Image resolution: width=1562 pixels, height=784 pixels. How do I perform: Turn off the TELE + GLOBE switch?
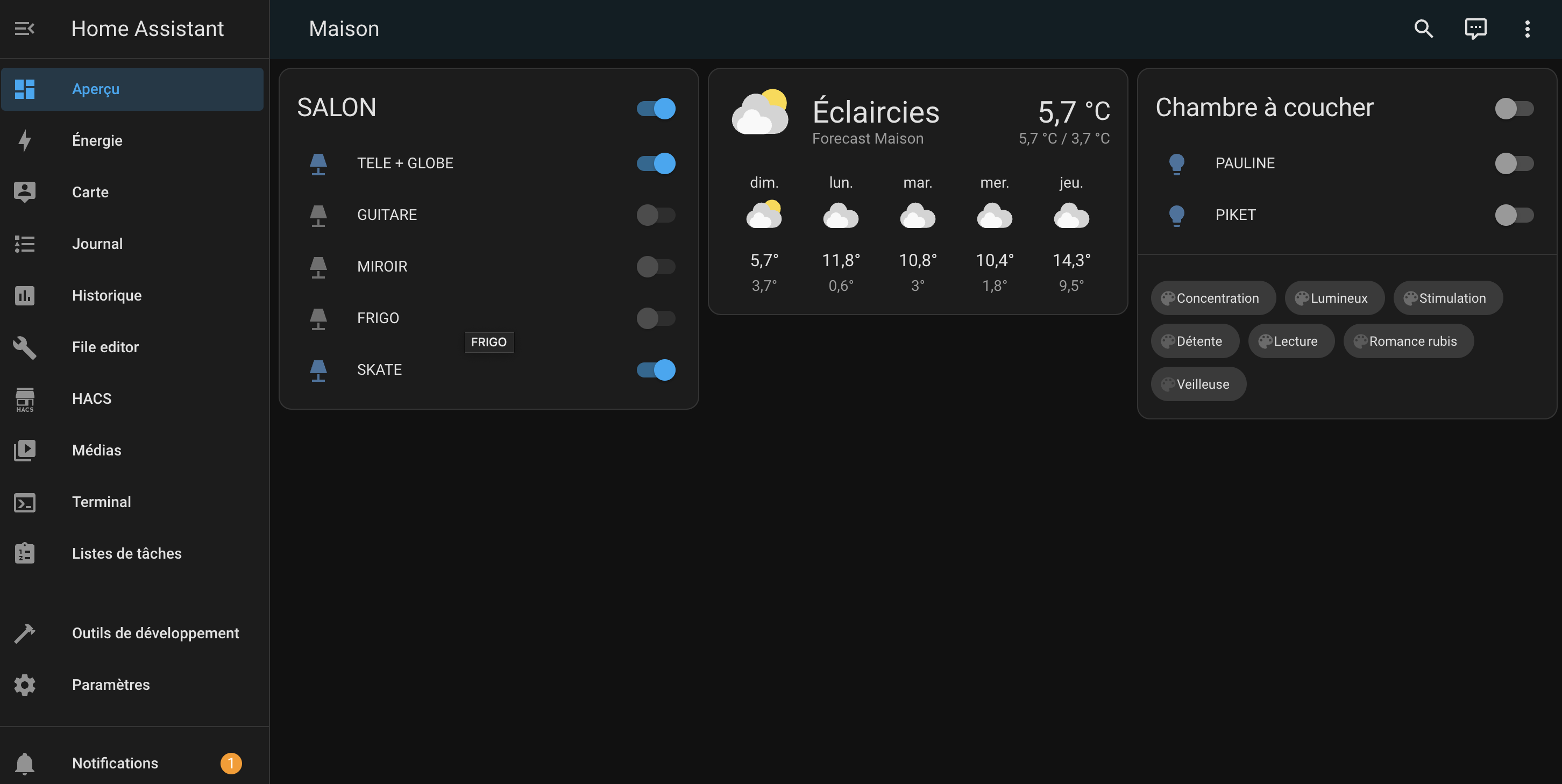click(656, 163)
